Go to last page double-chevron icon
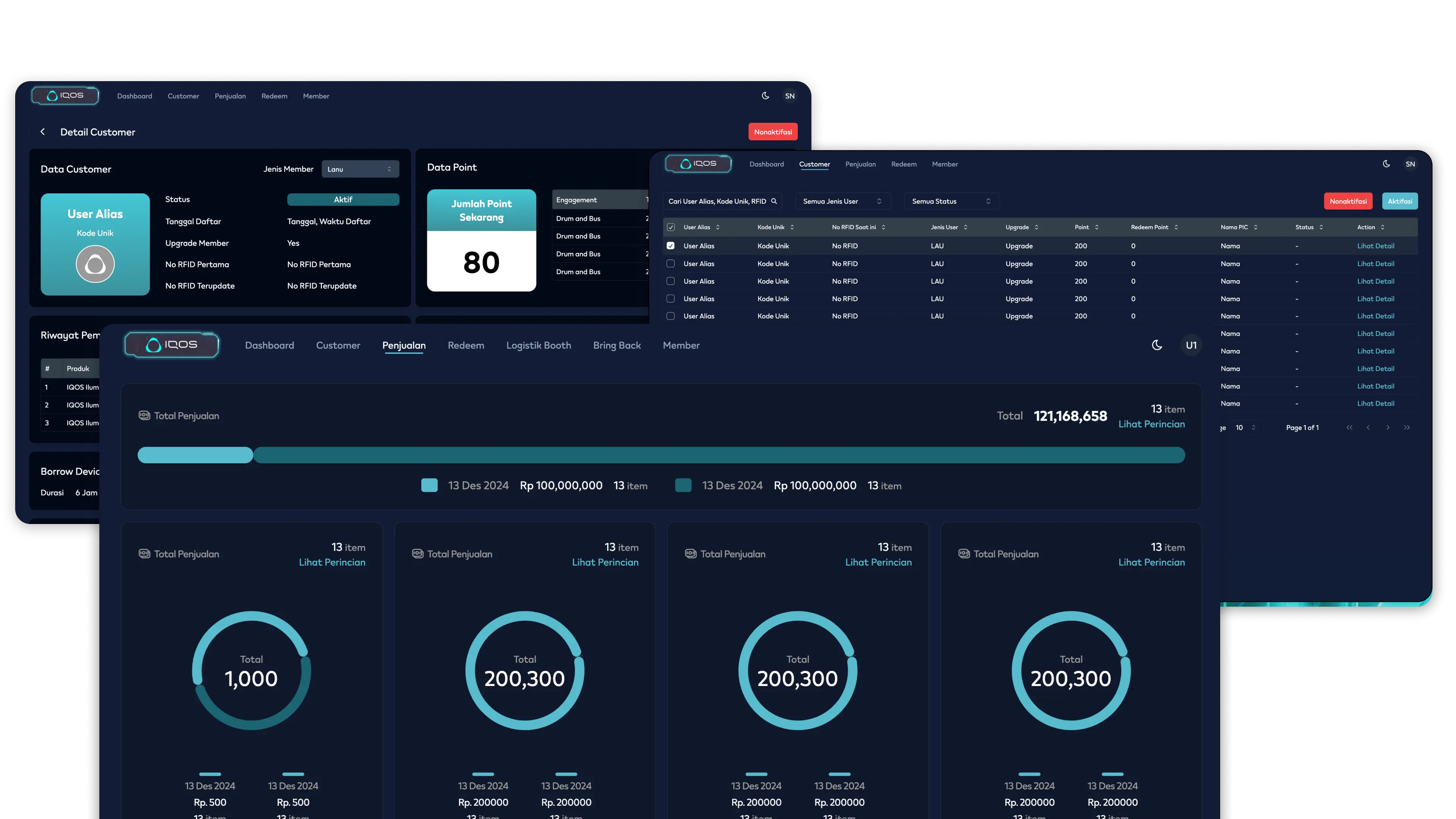Viewport: 1456px width, 819px height. [x=1406, y=428]
